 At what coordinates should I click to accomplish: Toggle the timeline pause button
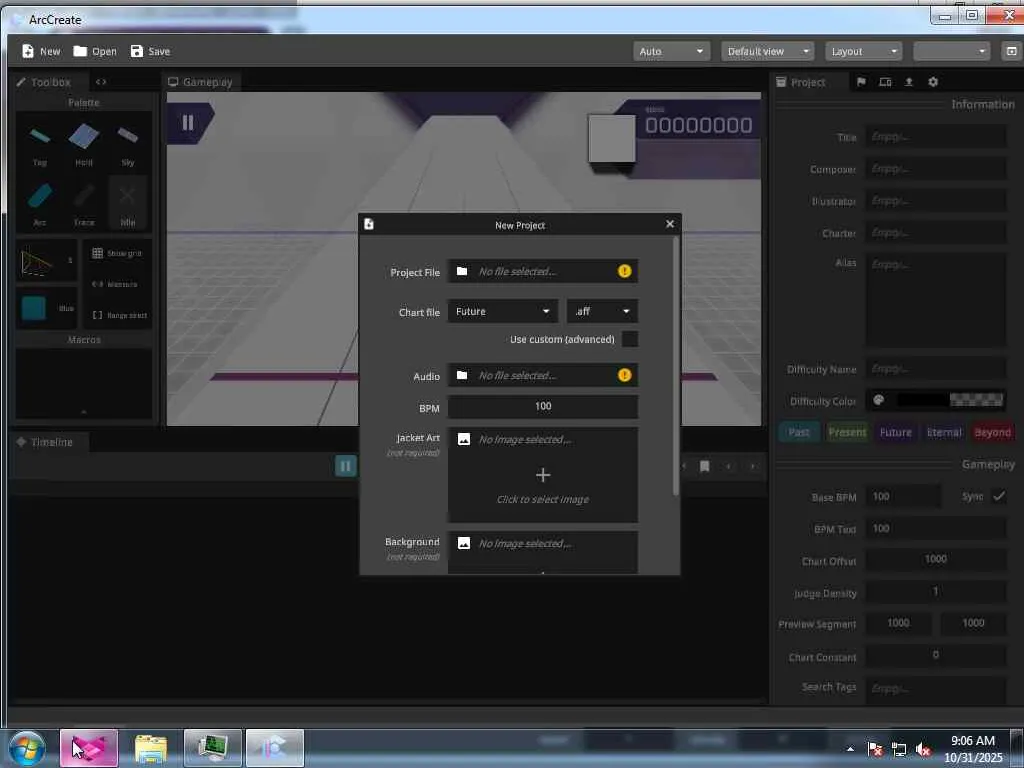[x=345, y=466]
